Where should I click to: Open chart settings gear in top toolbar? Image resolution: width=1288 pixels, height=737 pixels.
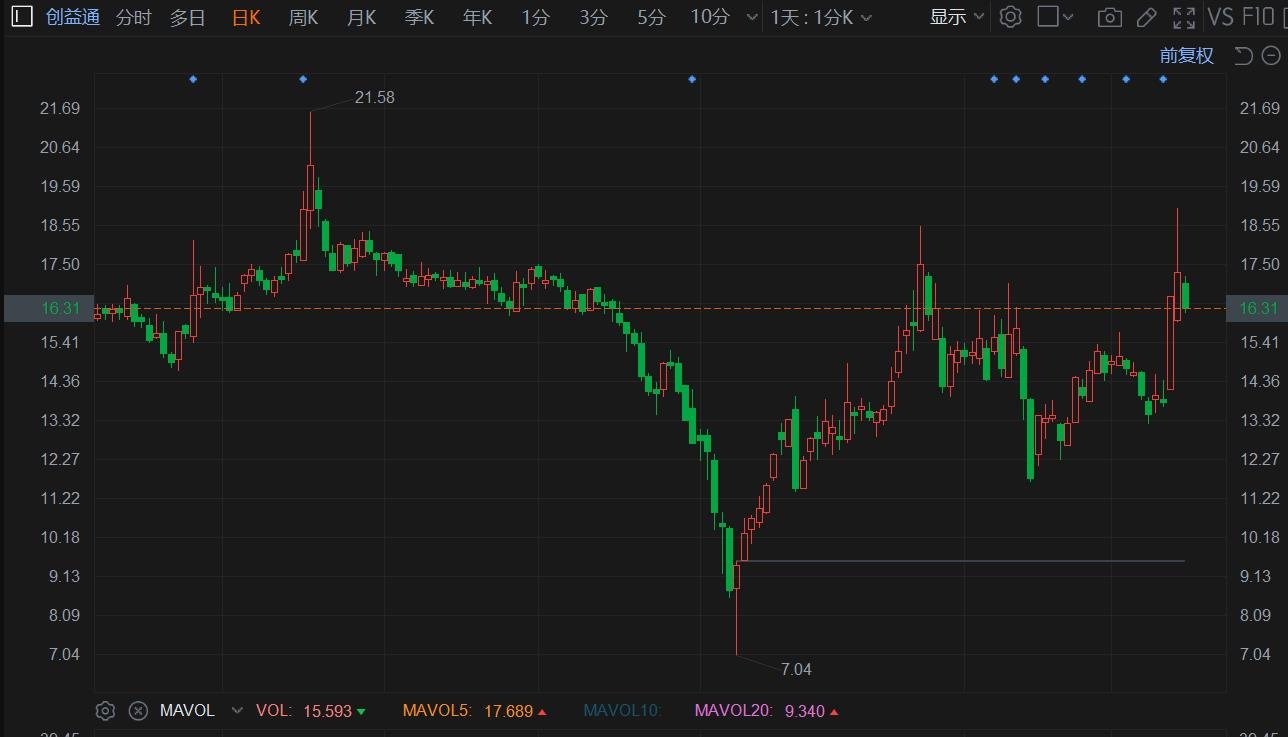[1011, 17]
